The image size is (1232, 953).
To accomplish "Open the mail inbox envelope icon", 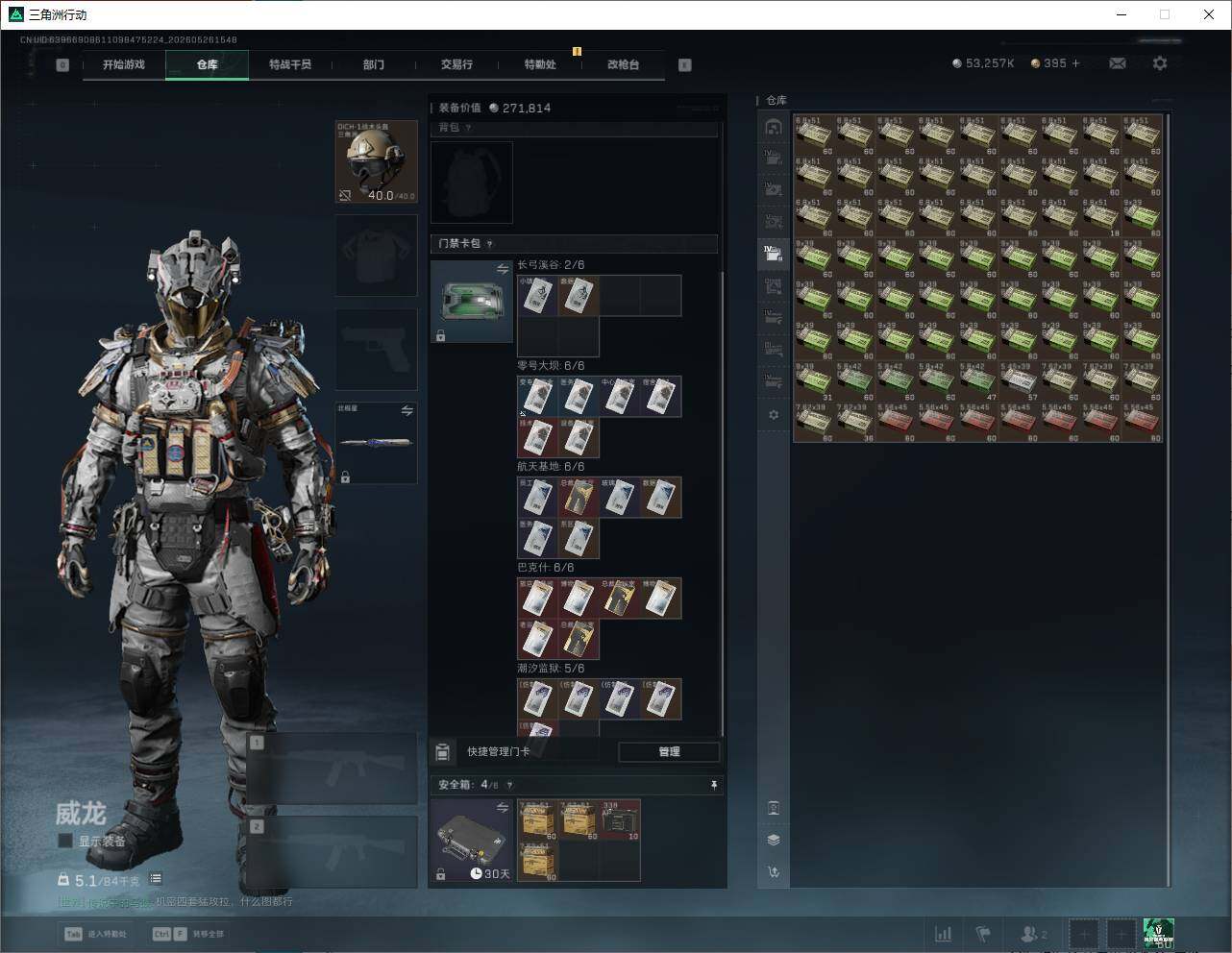I will 1118,63.
